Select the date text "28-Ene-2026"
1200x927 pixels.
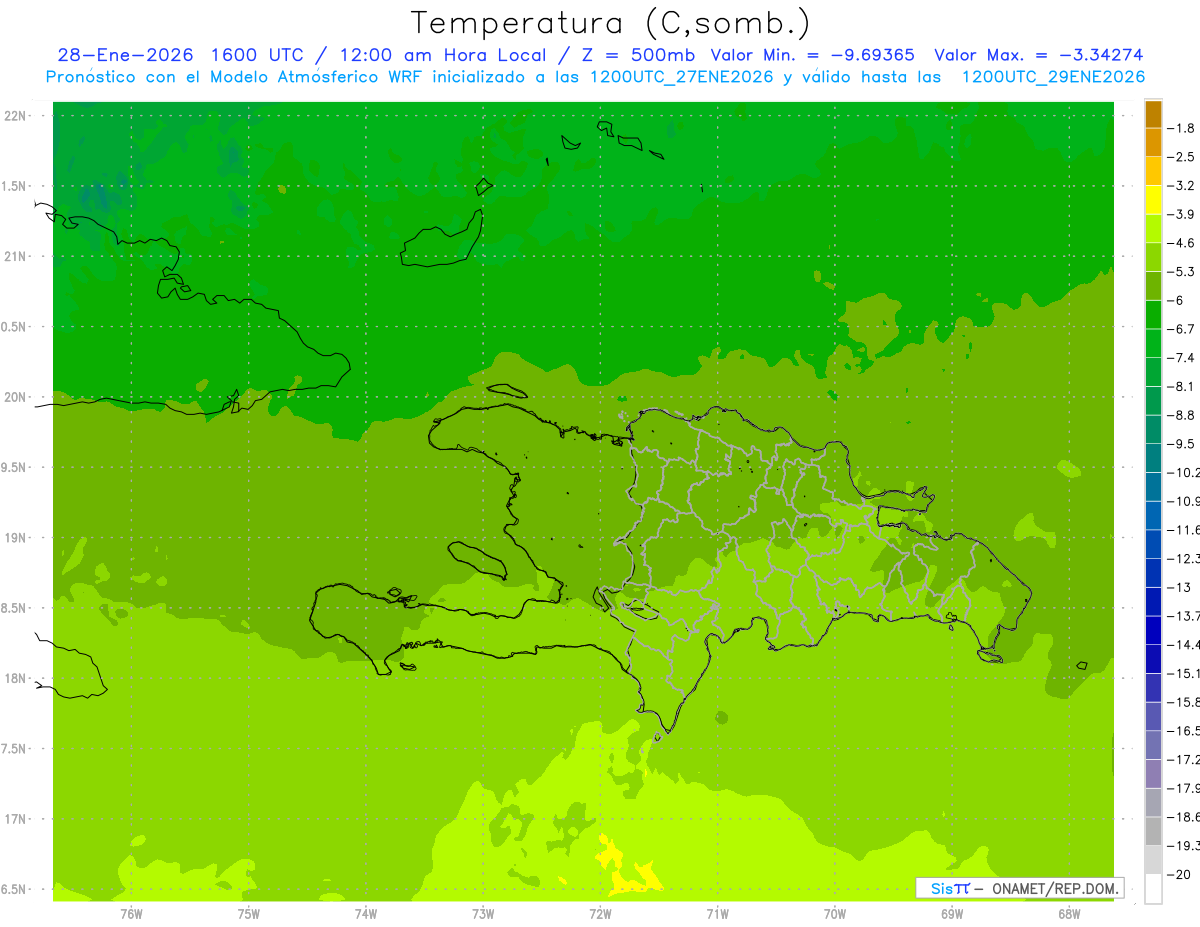[x=125, y=55]
